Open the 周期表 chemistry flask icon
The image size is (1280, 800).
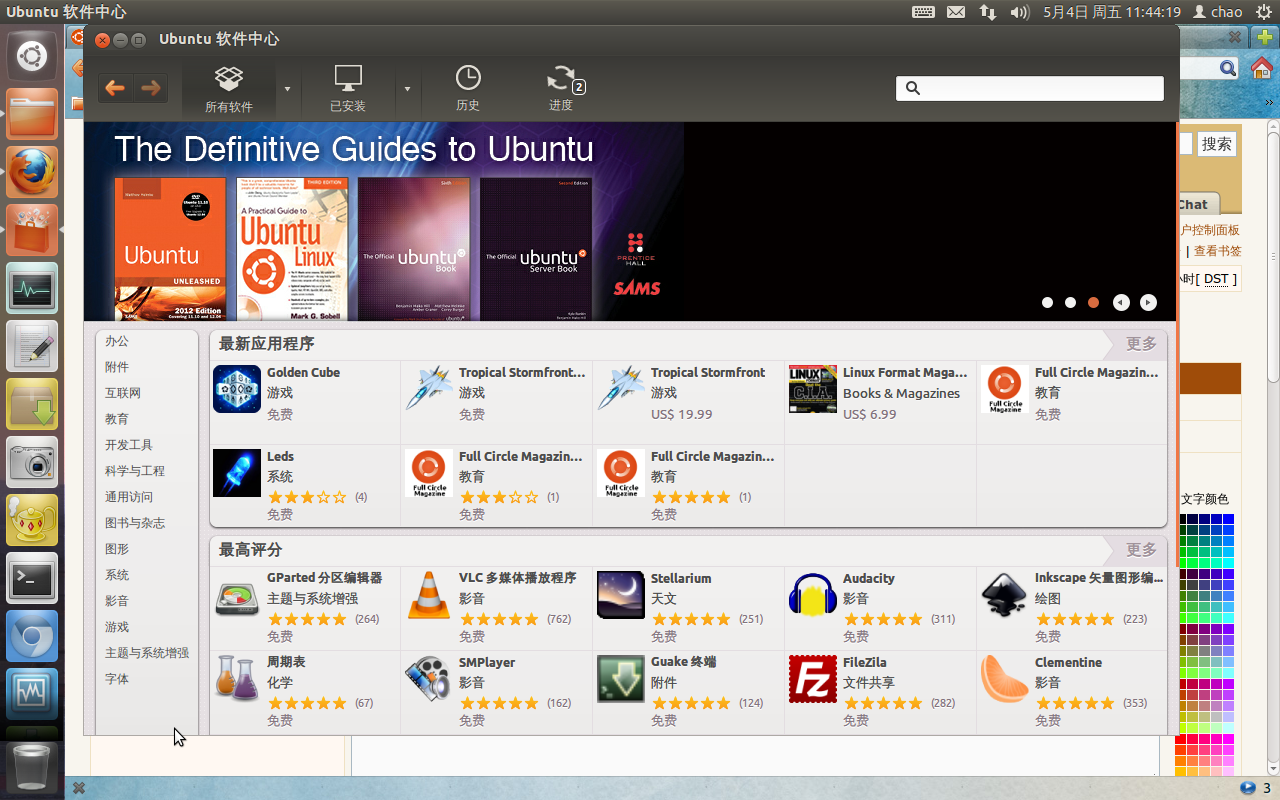coord(237,679)
